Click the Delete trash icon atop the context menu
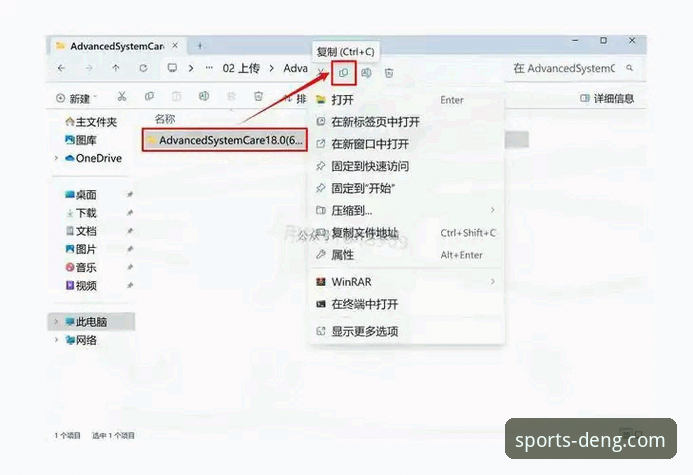The width and height of the screenshot is (693, 475). click(389, 73)
